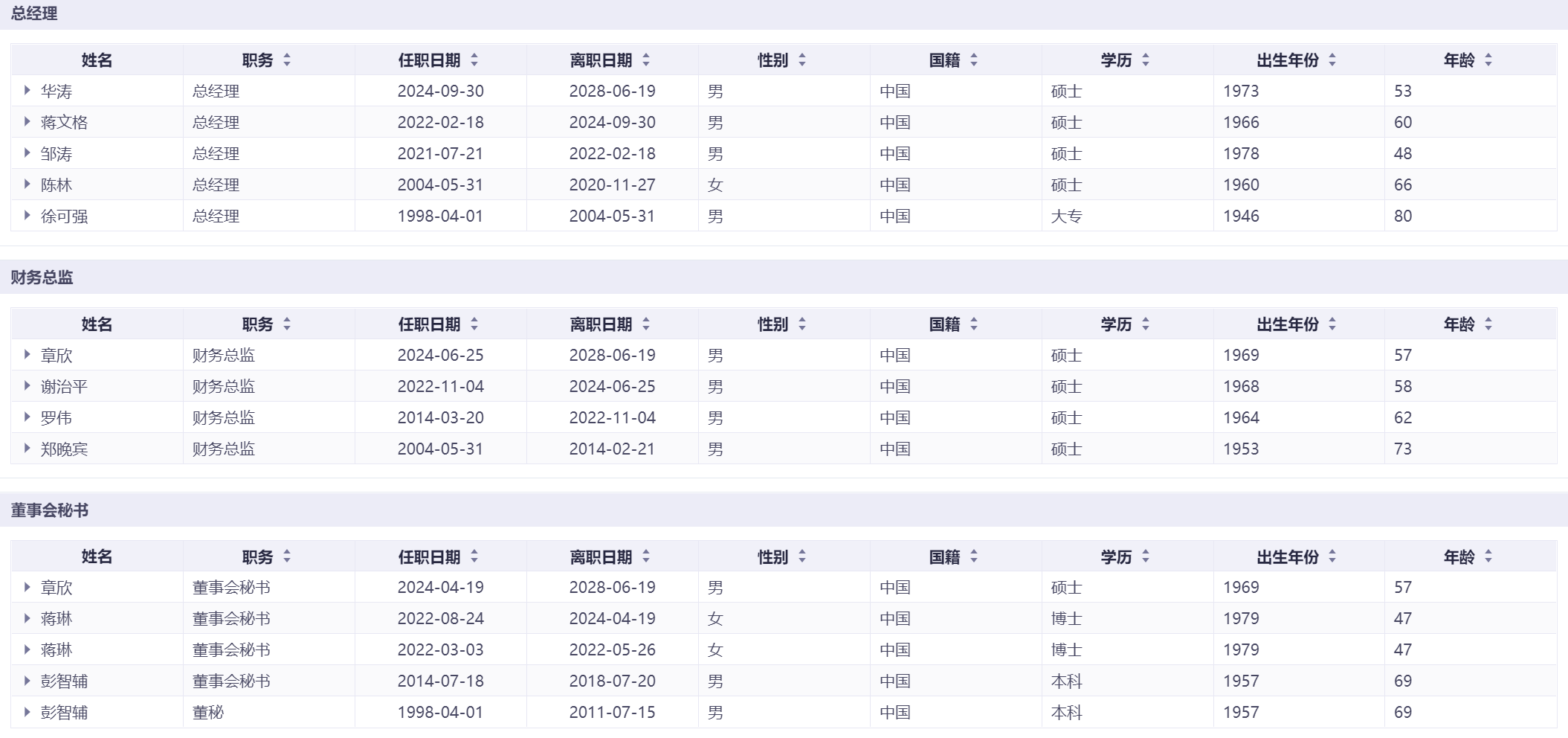Open 郑晚宾 name in 财务总监 table

(64, 449)
